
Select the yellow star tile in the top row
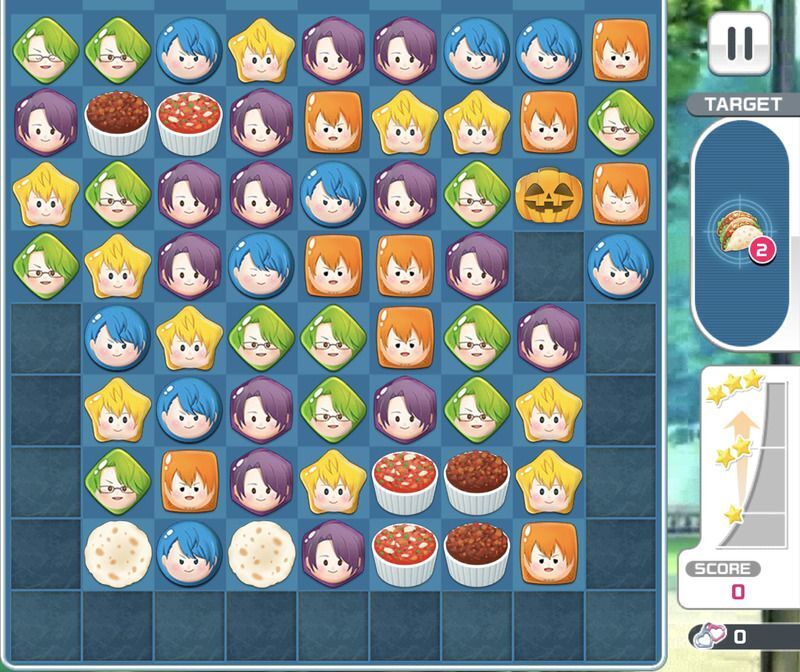point(261,51)
